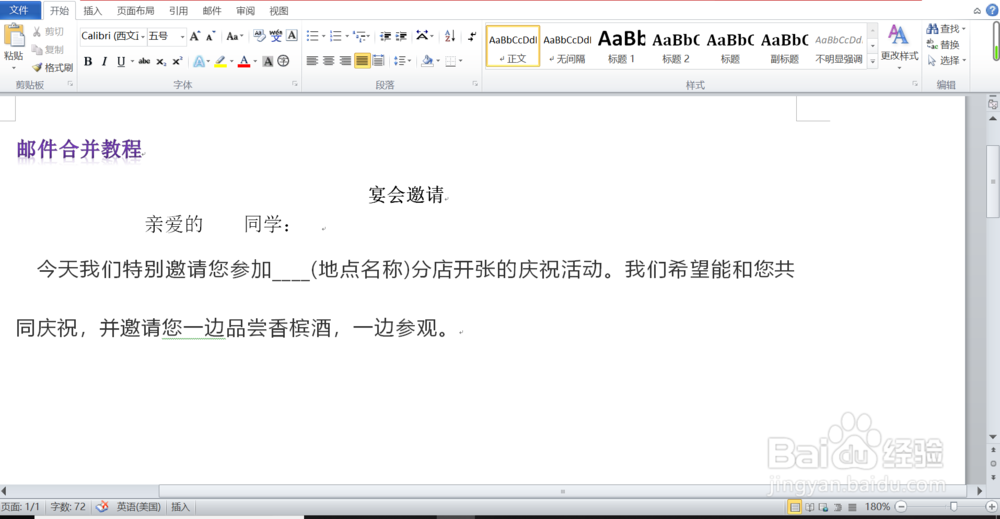Select the Format Painter (格式刷) tool
Viewport: 1000px width, 519px height.
52,68
